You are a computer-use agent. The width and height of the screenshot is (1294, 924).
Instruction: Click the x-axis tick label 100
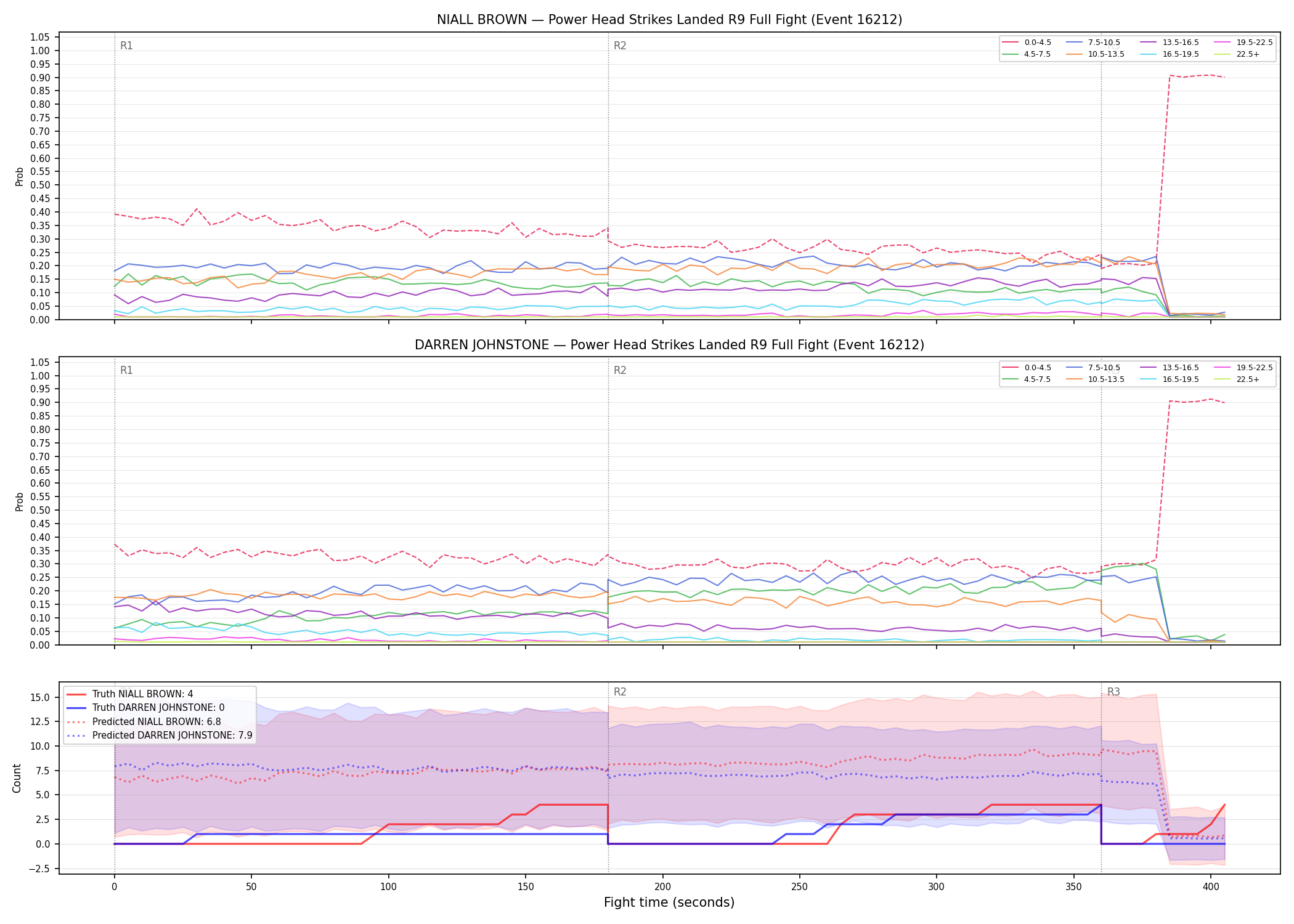(x=388, y=887)
